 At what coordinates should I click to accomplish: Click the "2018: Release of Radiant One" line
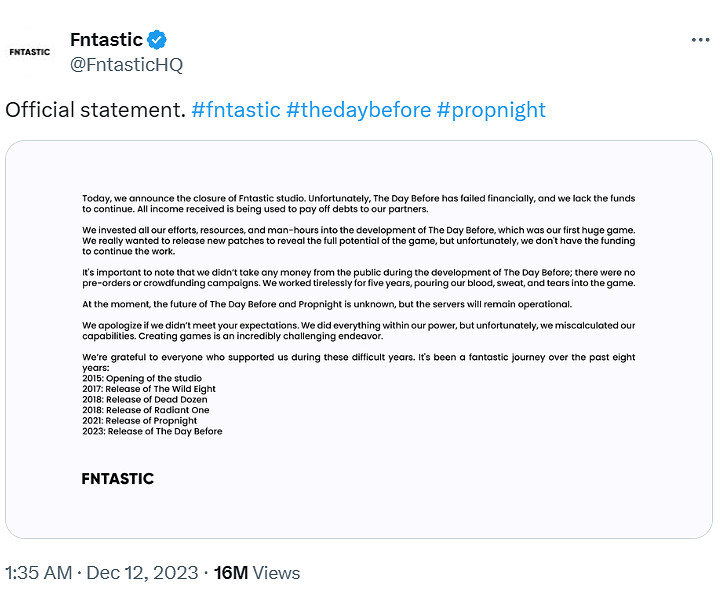pyautogui.click(x=146, y=410)
